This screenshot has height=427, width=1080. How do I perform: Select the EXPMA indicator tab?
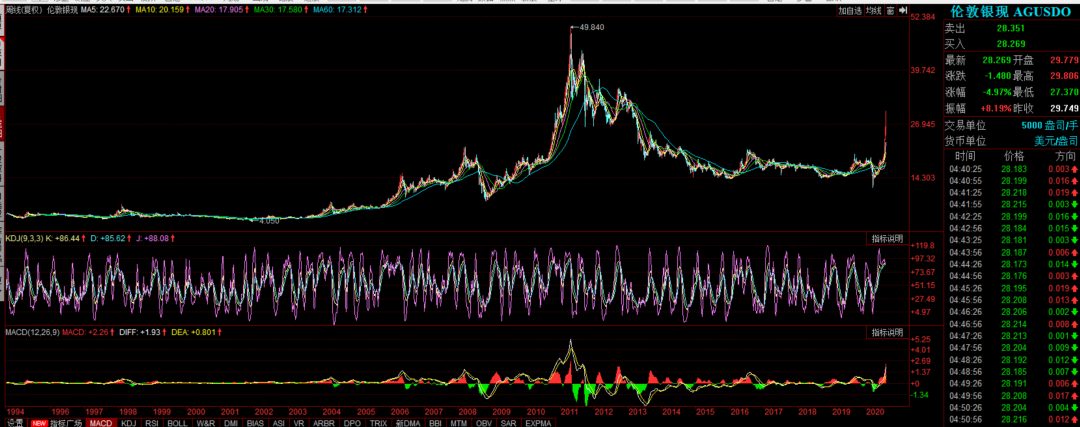538,422
